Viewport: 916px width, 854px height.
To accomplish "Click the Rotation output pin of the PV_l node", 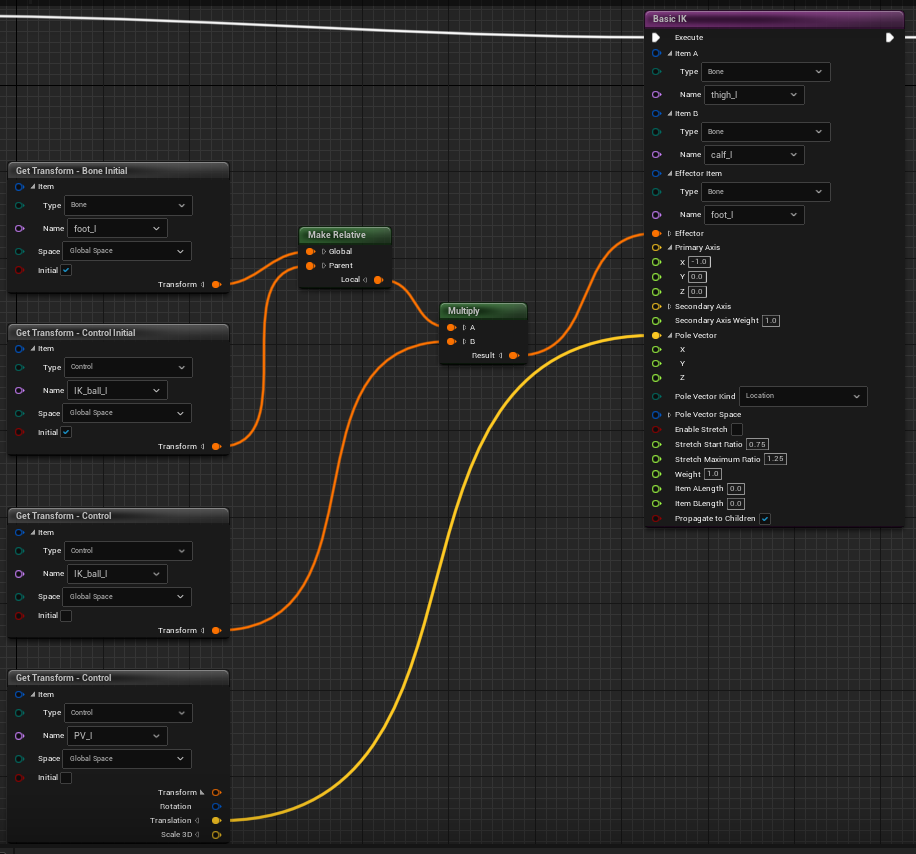I will 216,806.
